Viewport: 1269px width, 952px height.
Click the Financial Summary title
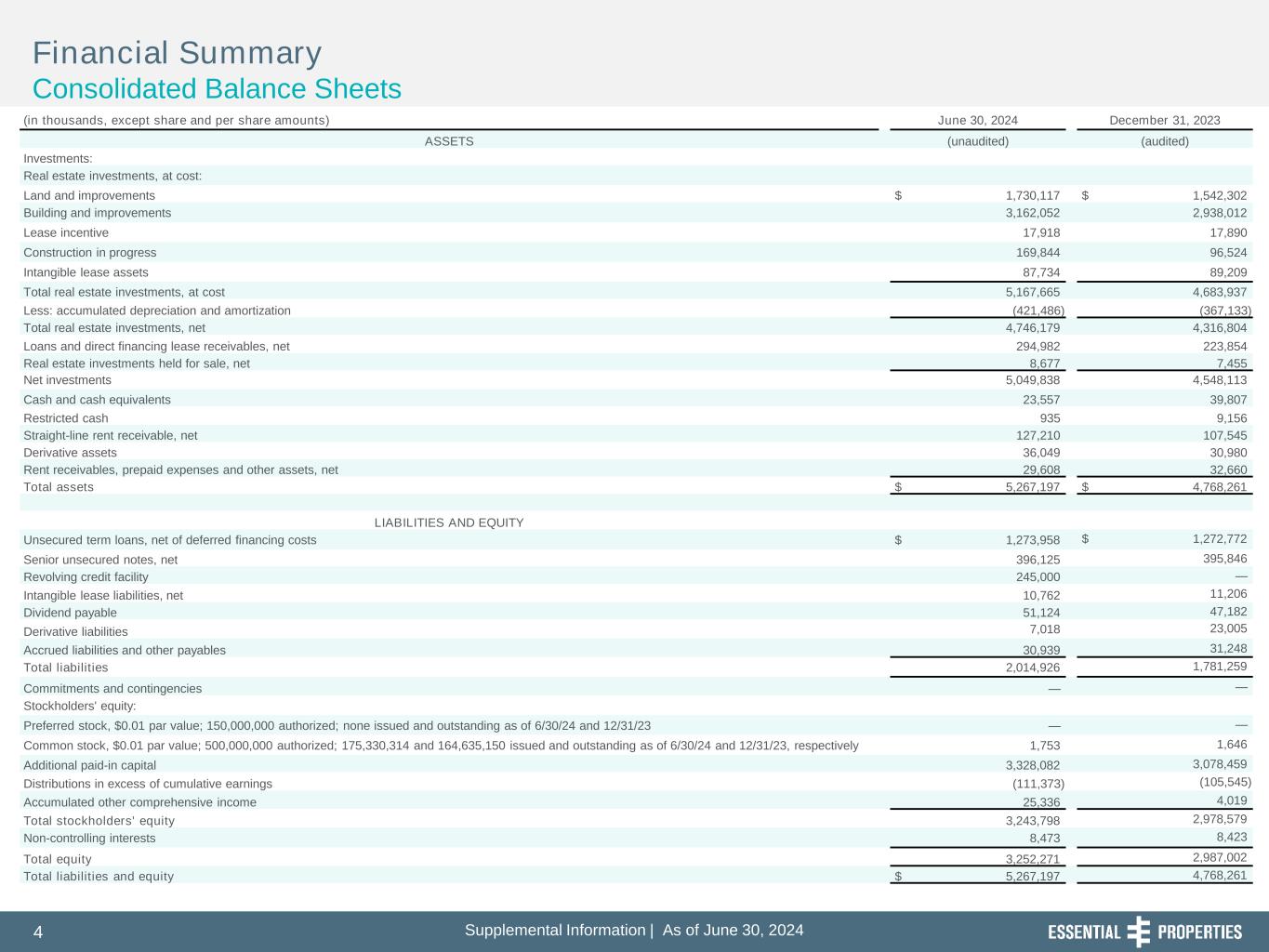(177, 53)
